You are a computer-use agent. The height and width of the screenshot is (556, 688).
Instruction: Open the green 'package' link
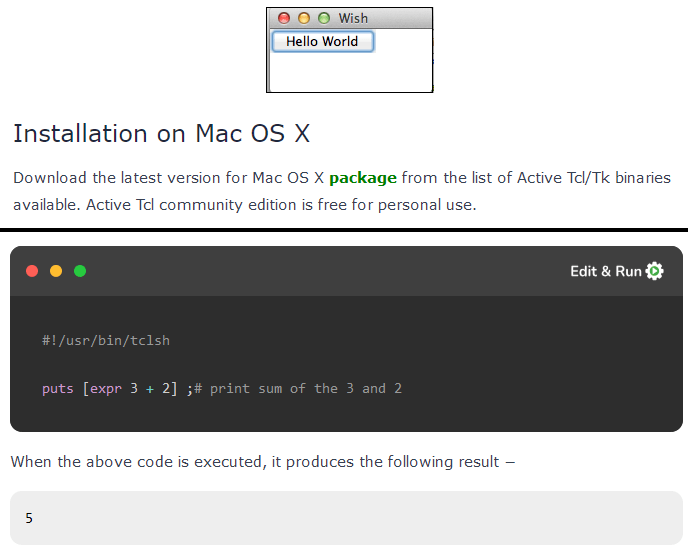(363, 178)
